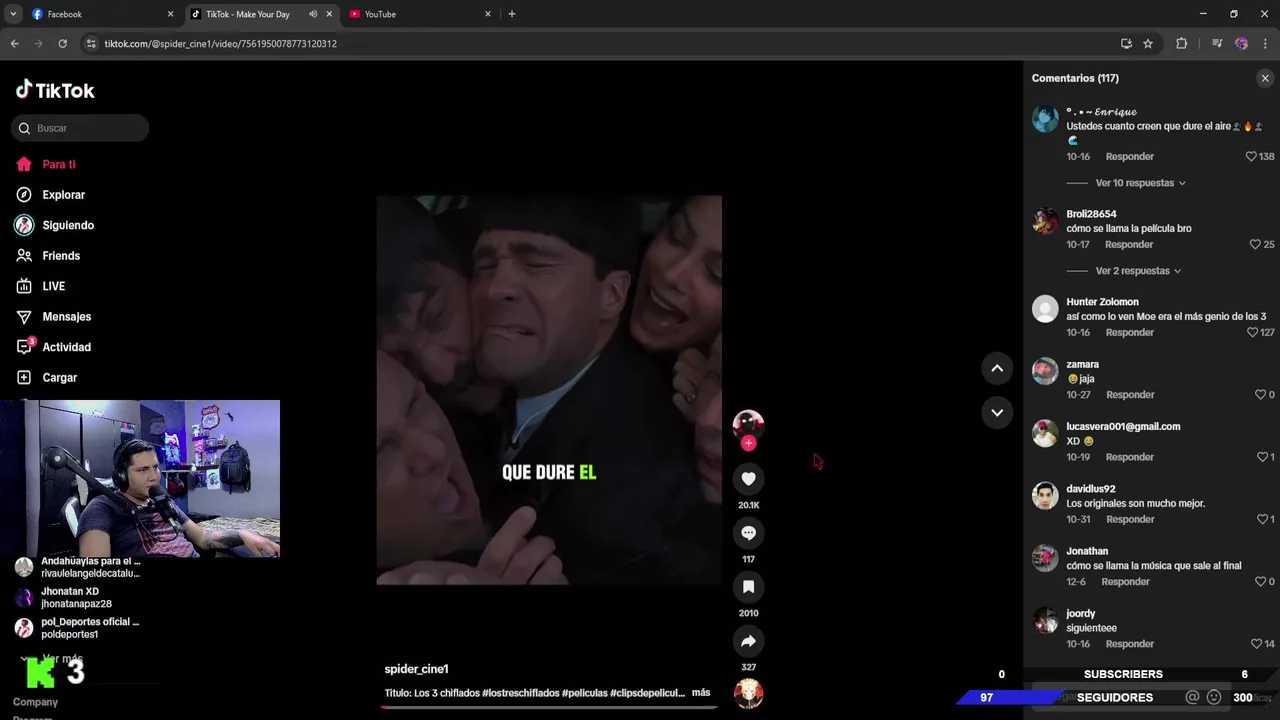Screen dimensions: 1280x720
Task: Seek on the video progress bar
Action: [x=549, y=707]
